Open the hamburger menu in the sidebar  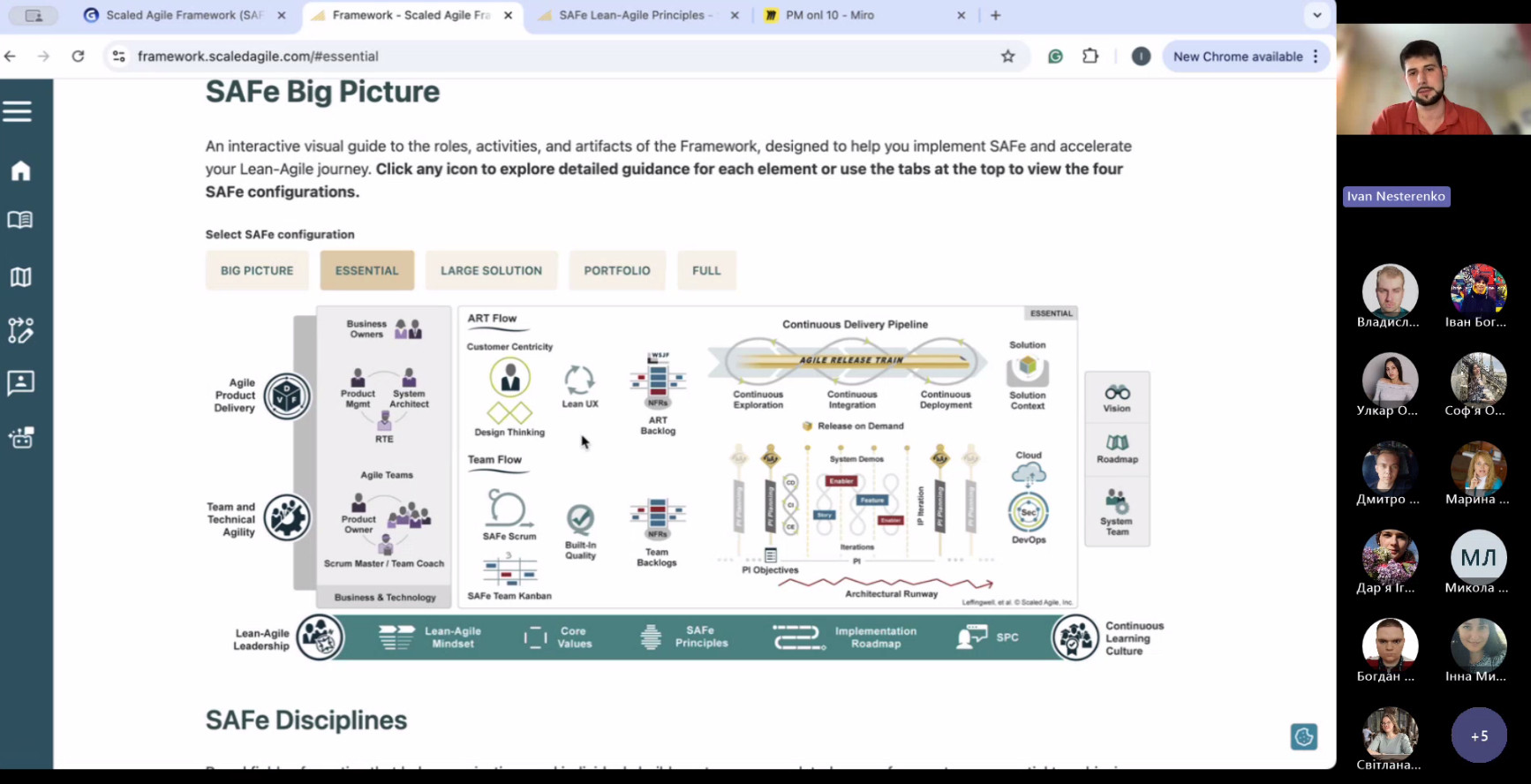(18, 111)
